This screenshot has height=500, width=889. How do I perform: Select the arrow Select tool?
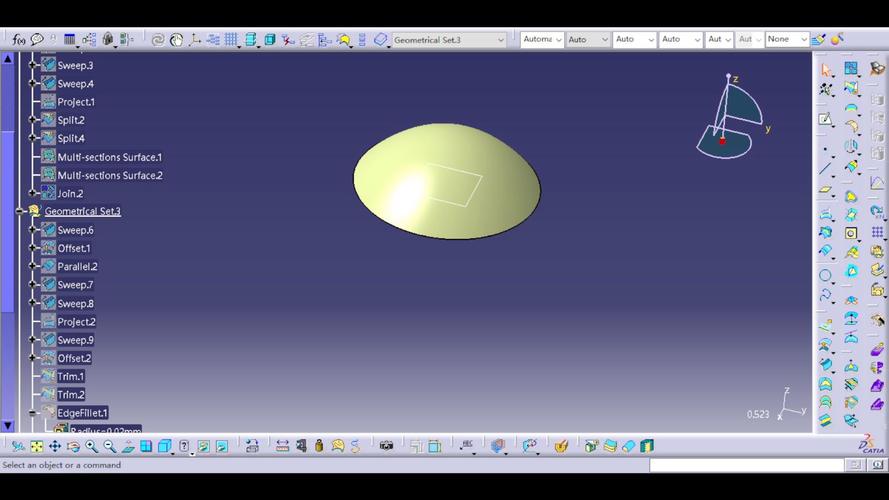click(826, 70)
